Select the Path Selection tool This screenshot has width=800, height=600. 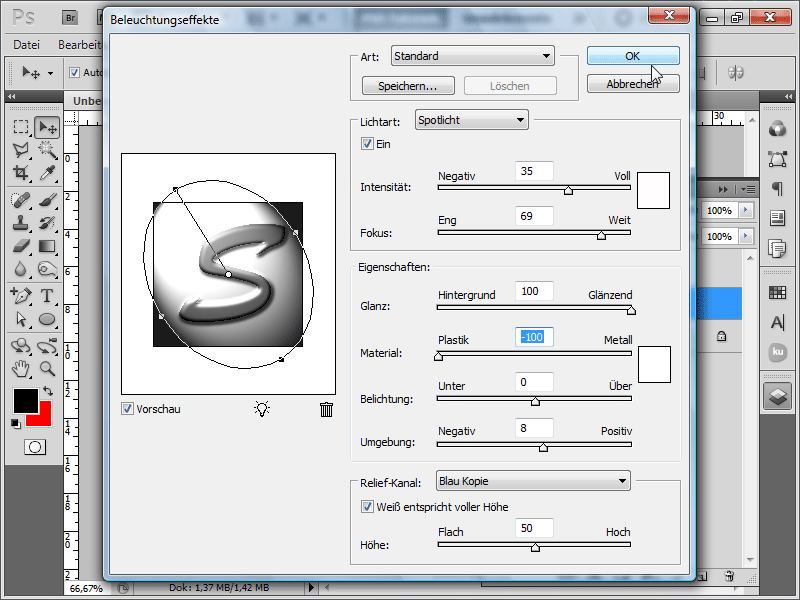(x=21, y=319)
